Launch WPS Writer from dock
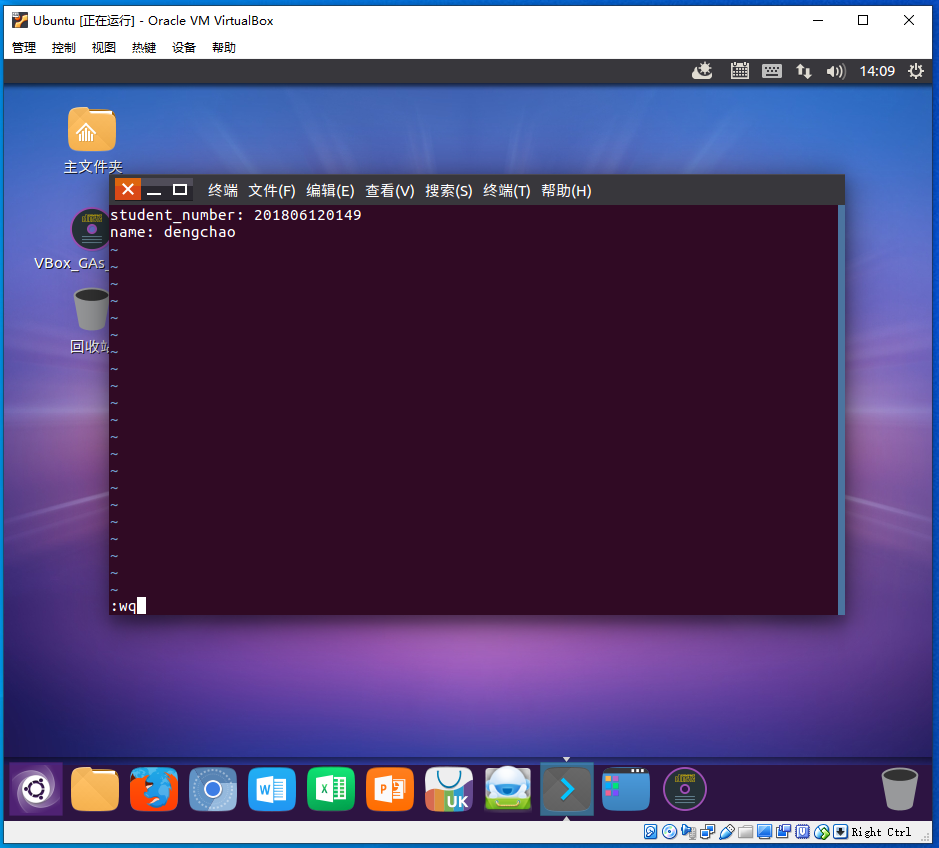The width and height of the screenshot is (939, 848). point(272,789)
